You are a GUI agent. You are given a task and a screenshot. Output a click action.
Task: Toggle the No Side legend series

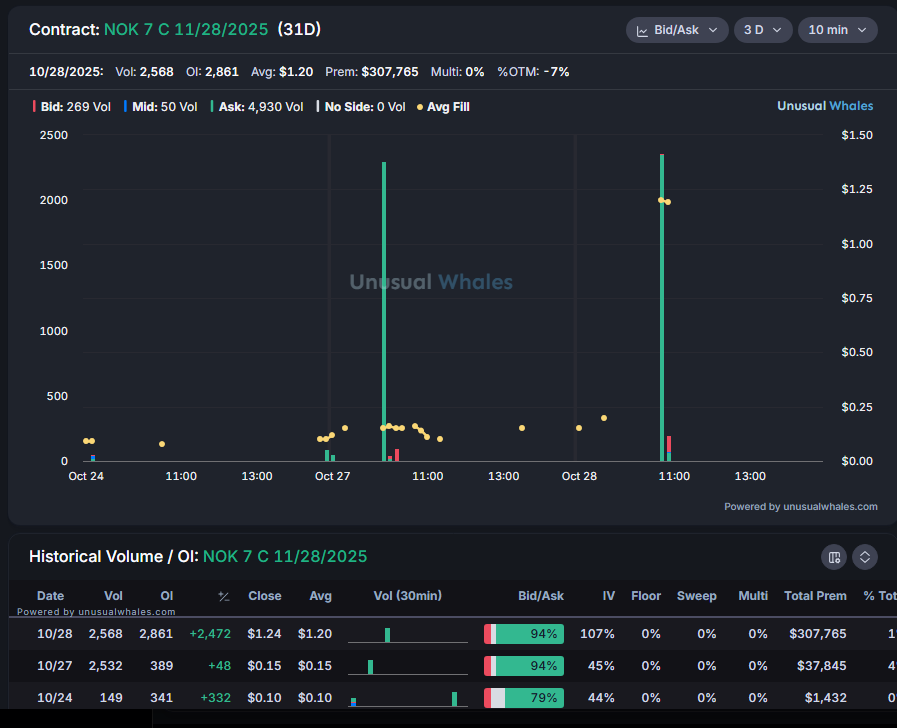[360, 107]
